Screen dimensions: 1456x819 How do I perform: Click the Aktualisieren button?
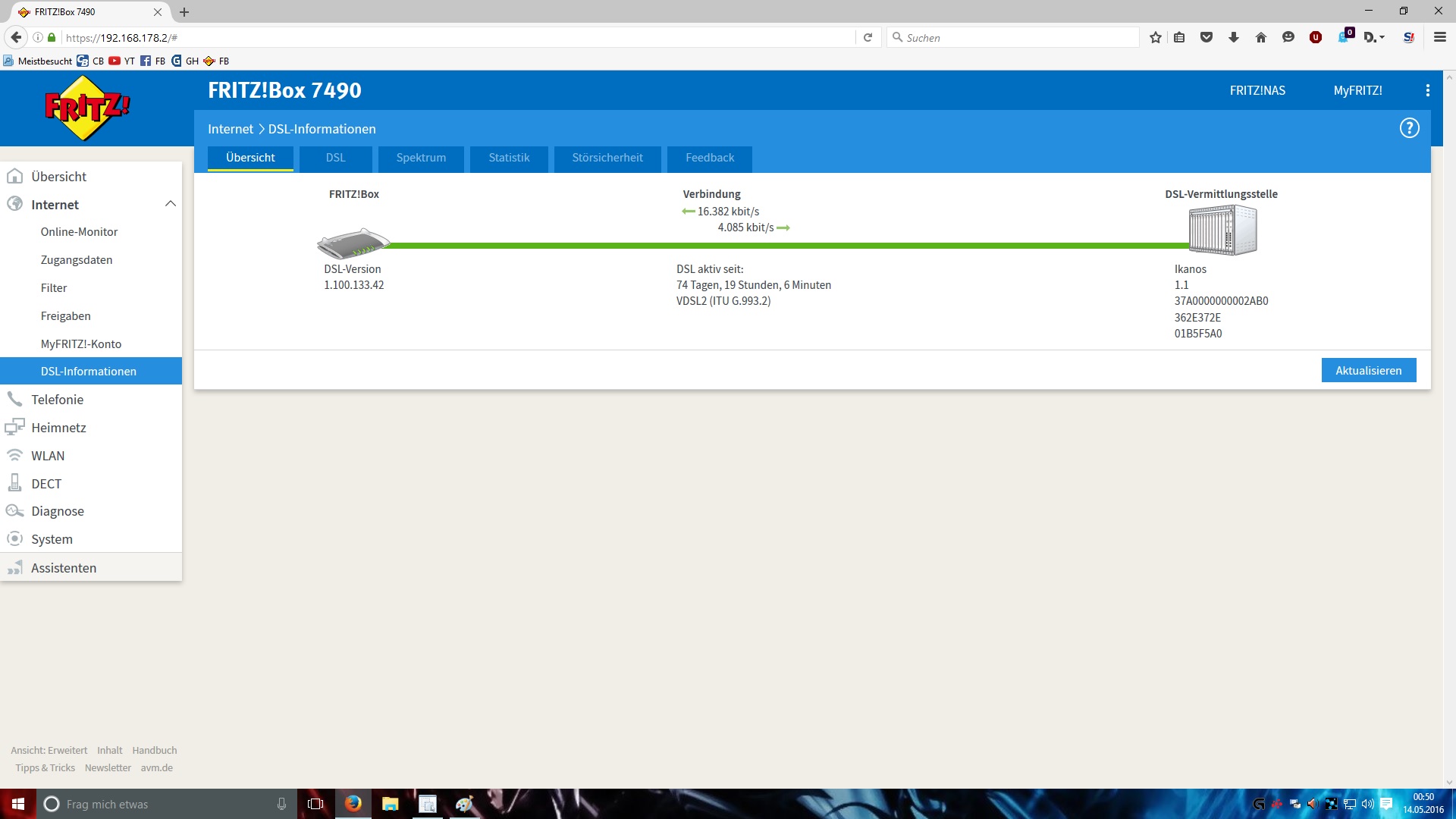(x=1368, y=371)
